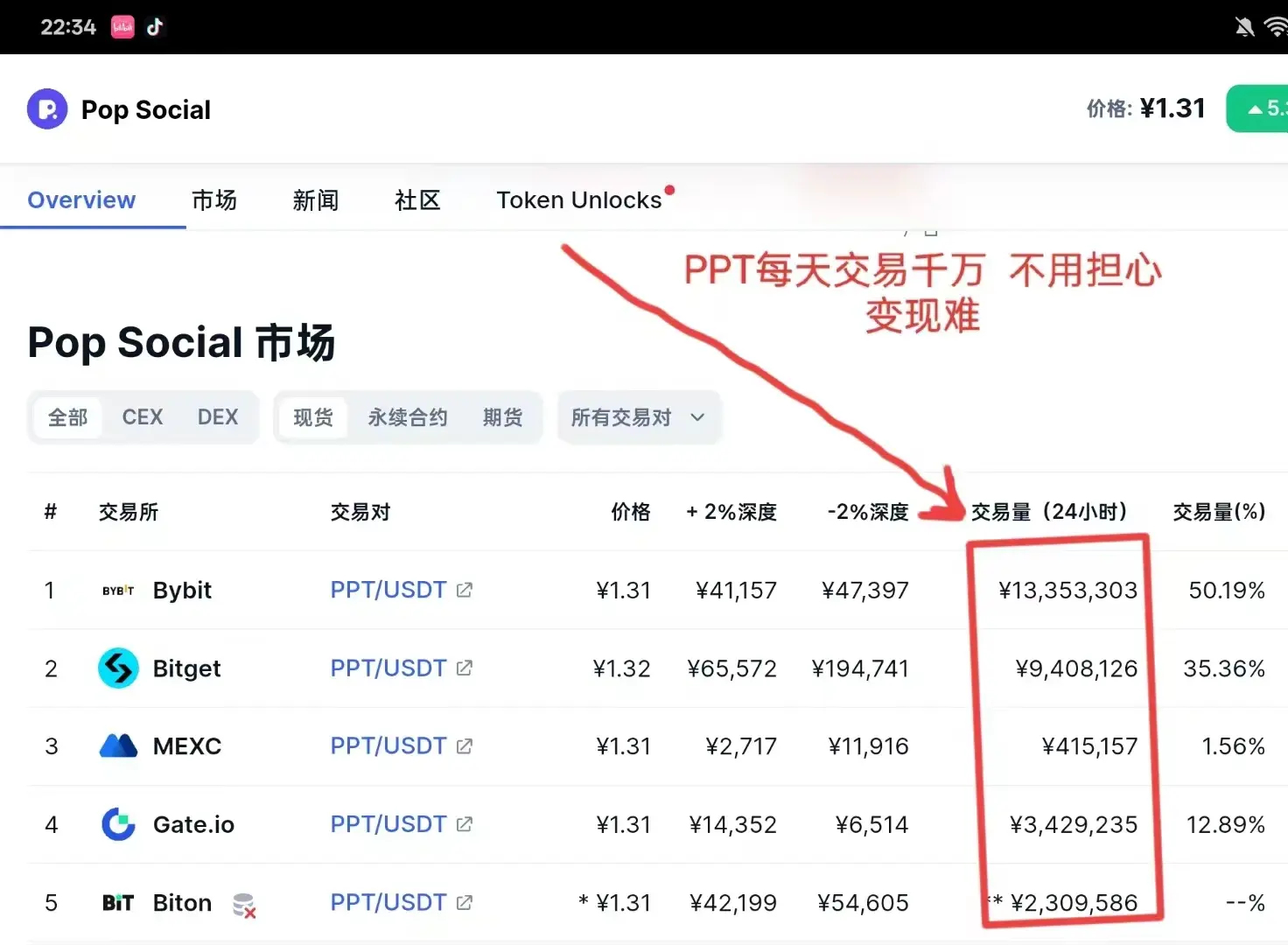Select the CEX exchange filter
The width and height of the screenshot is (1288, 945).
click(143, 417)
